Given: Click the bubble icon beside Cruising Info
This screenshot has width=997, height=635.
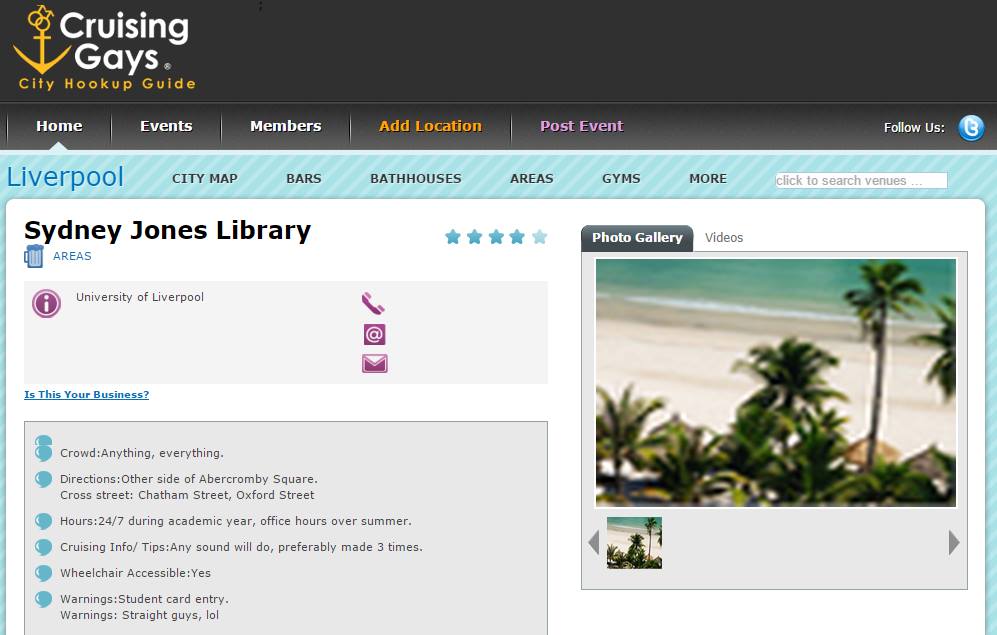Looking at the screenshot, I should click(x=43, y=547).
